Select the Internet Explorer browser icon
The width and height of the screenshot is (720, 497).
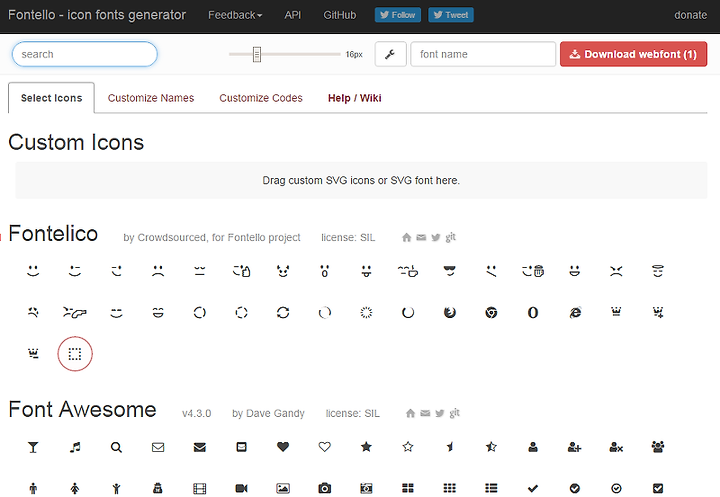click(x=574, y=313)
